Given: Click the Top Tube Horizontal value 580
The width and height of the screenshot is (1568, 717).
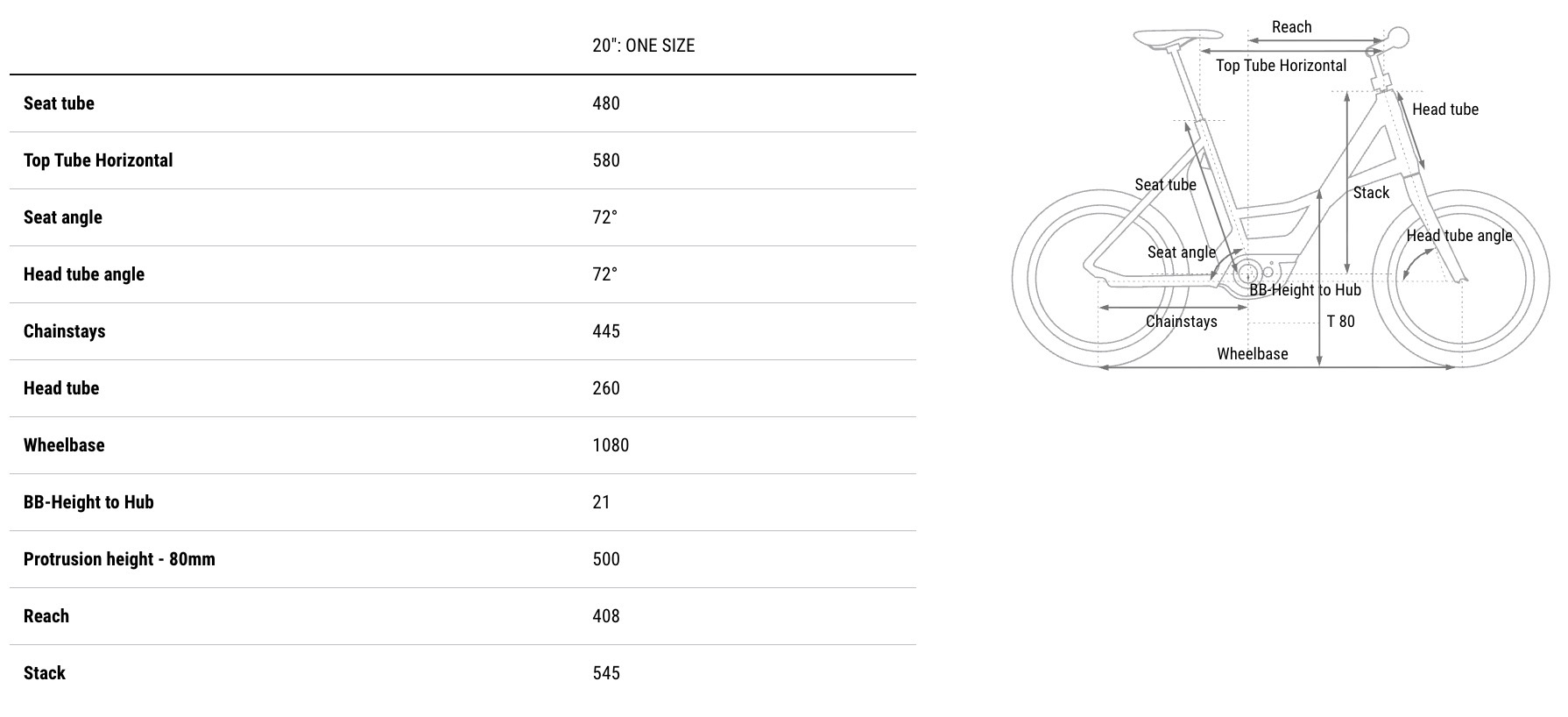Looking at the screenshot, I should click(606, 160).
